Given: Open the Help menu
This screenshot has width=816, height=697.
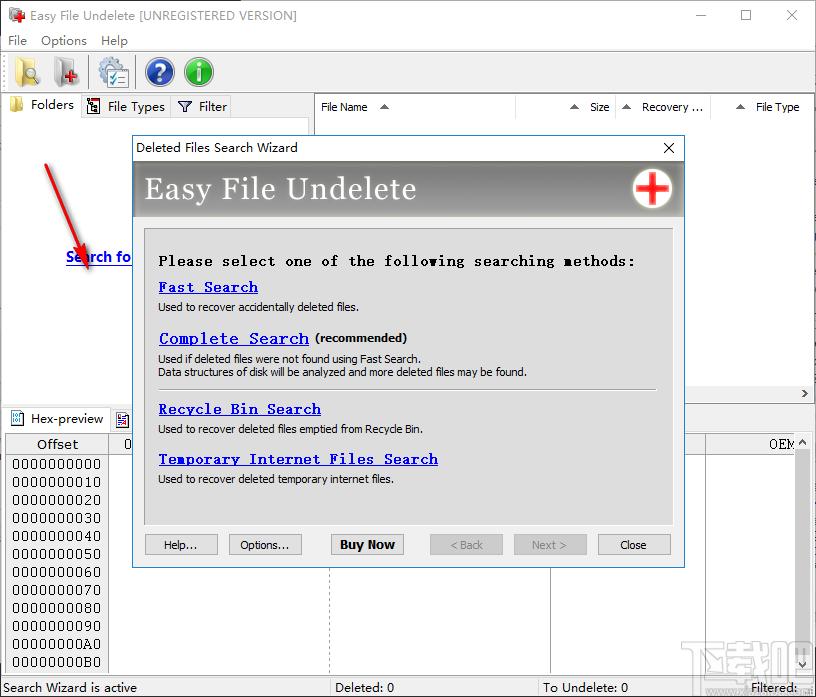Looking at the screenshot, I should tap(114, 41).
